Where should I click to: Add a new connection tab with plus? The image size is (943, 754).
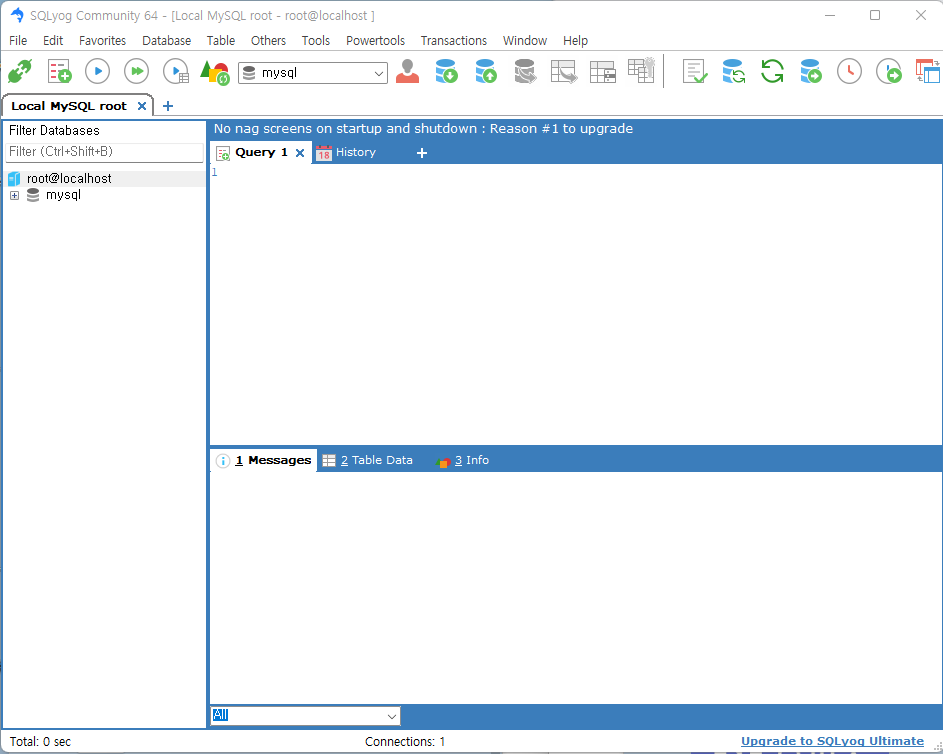click(168, 106)
